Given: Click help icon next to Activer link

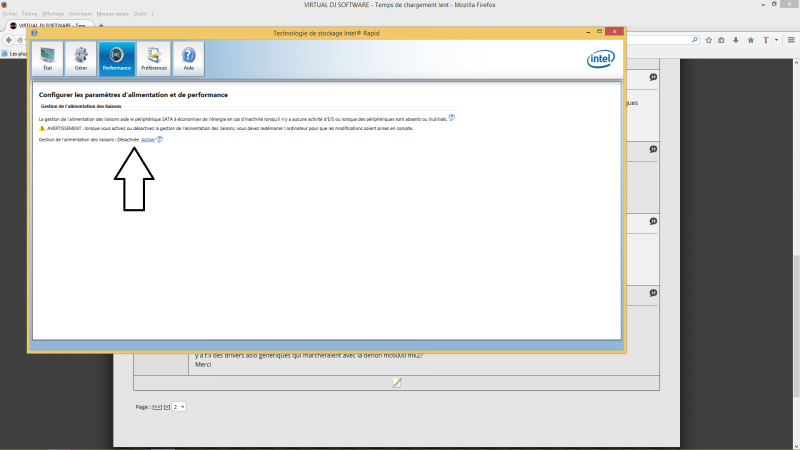Looking at the screenshot, I should click(159, 139).
